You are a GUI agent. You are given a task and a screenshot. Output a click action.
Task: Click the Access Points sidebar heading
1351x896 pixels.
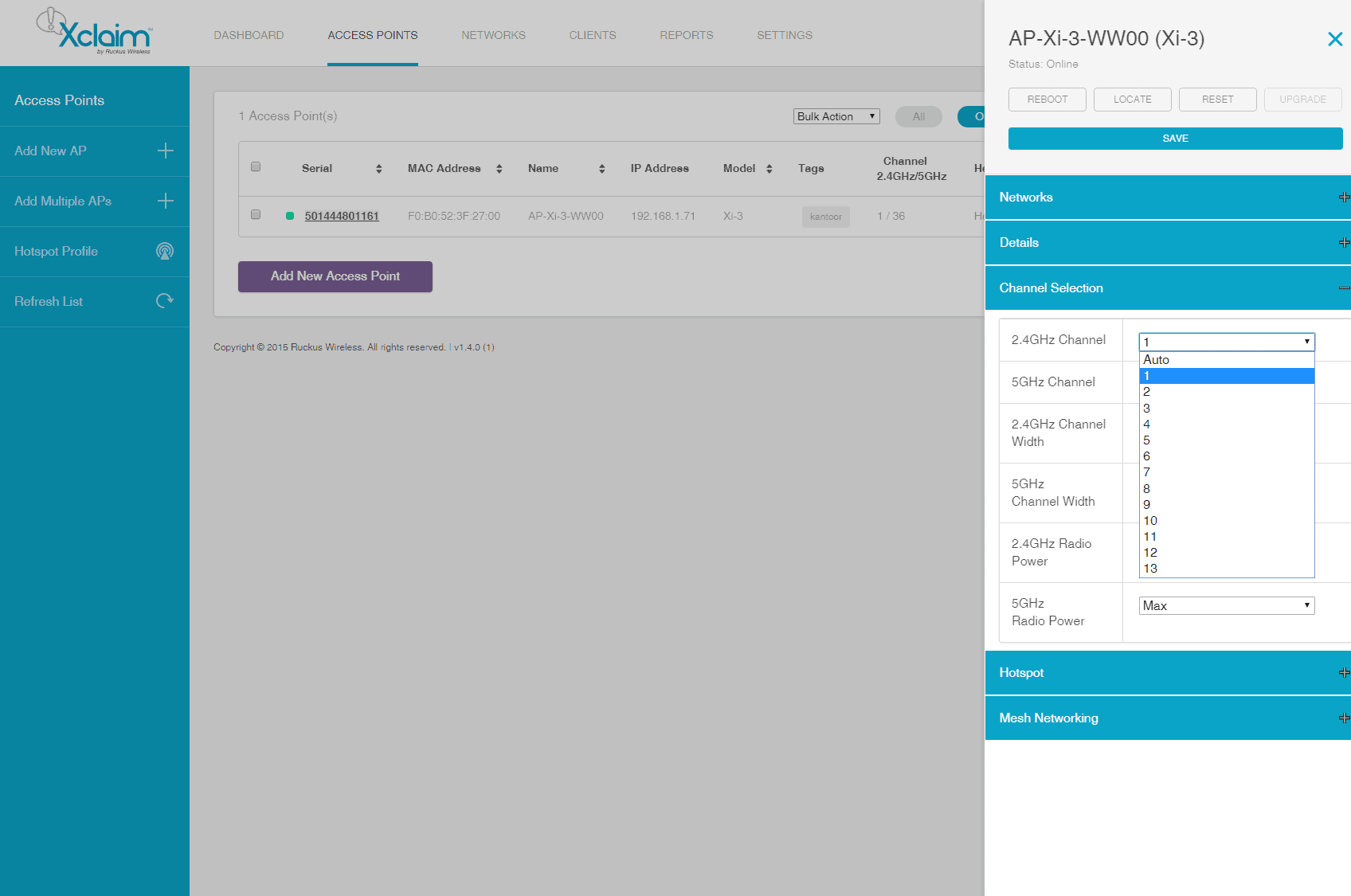[x=60, y=100]
